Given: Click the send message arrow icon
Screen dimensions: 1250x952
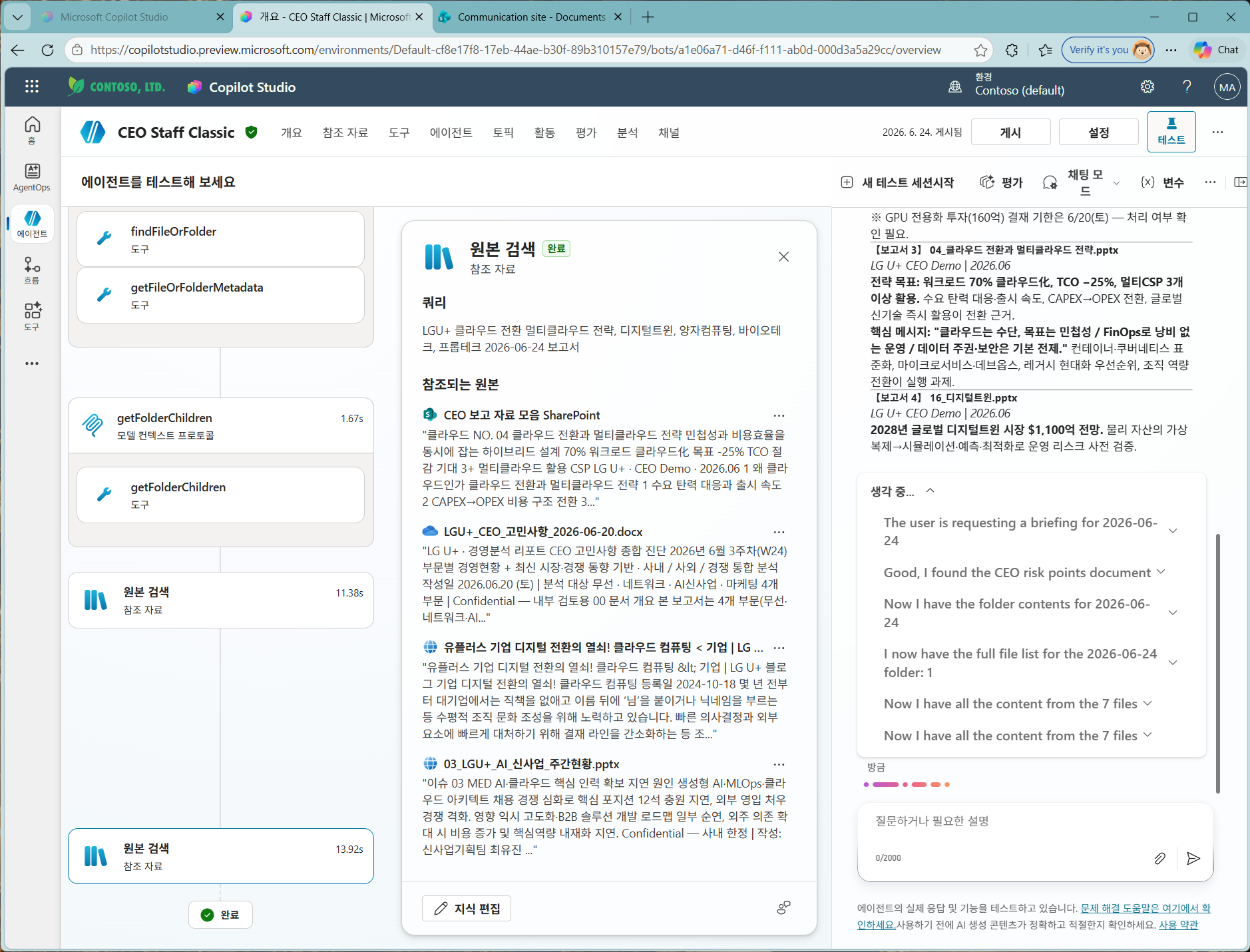Looking at the screenshot, I should point(1193,858).
